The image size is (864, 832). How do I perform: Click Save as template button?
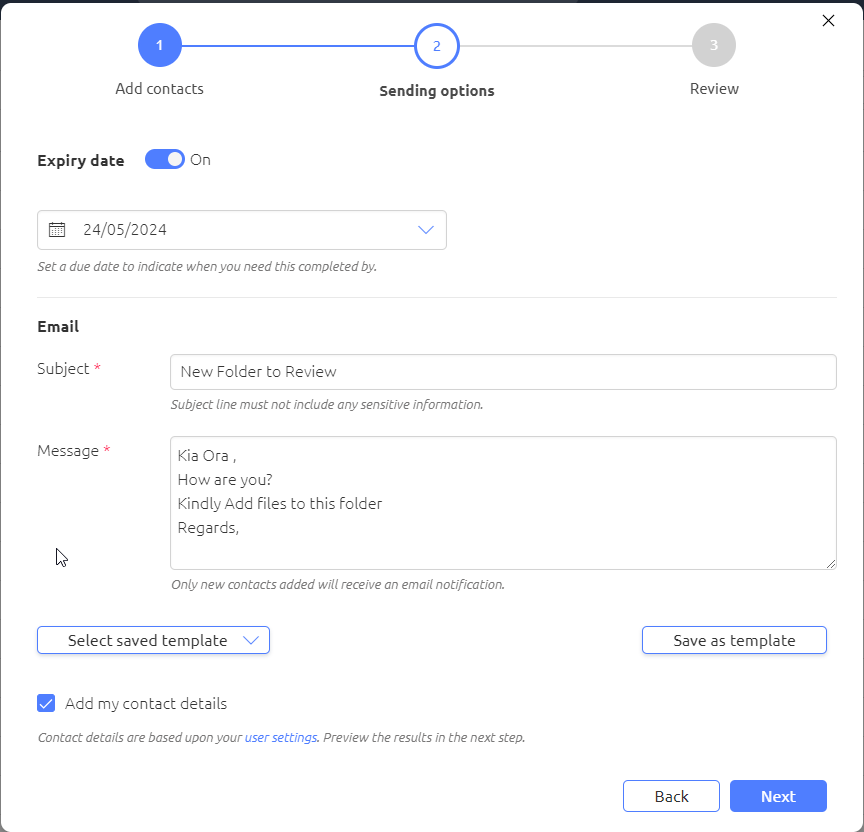734,640
